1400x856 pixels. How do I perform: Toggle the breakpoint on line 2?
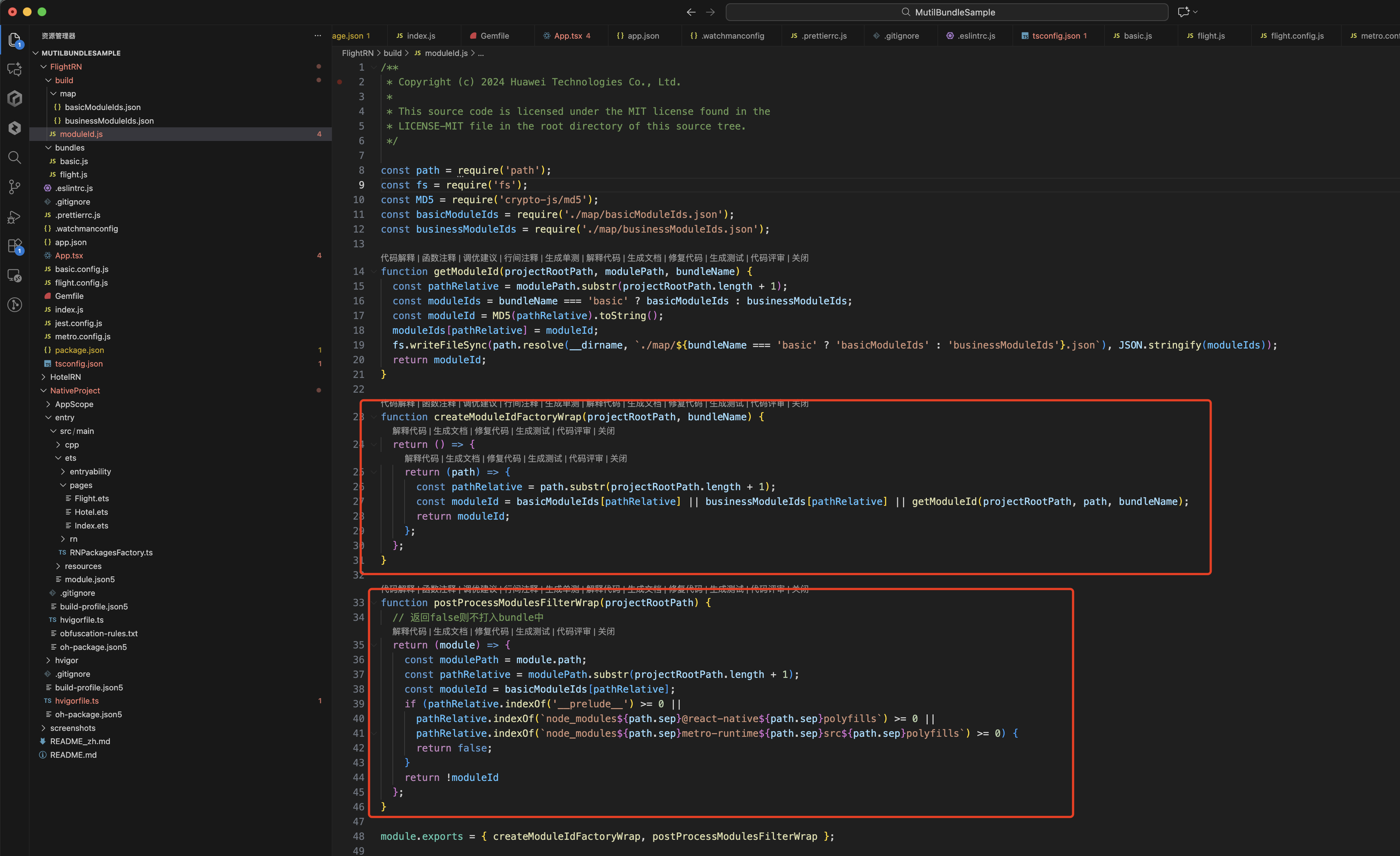coord(340,82)
